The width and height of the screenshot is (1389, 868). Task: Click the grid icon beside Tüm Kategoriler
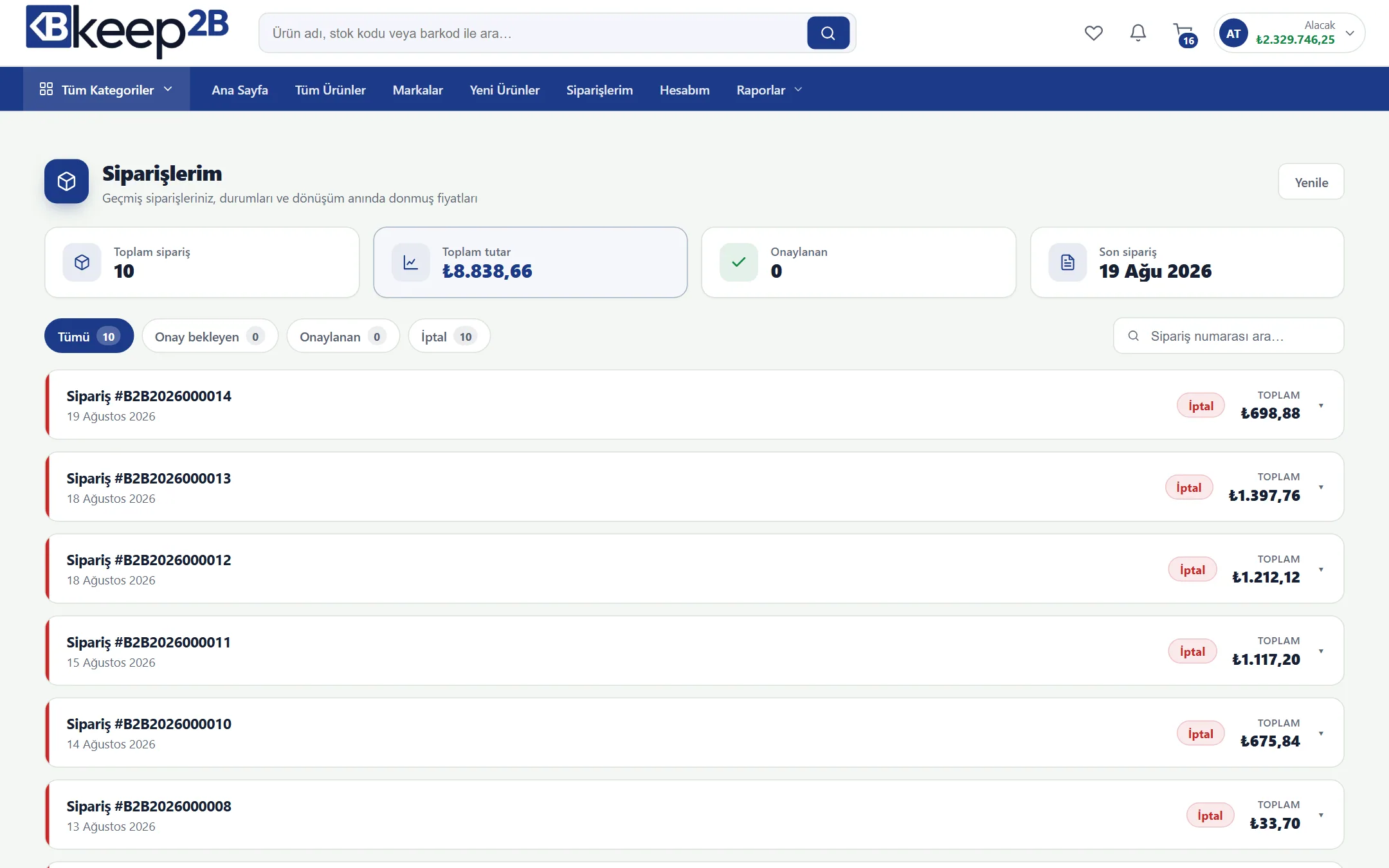coord(46,89)
